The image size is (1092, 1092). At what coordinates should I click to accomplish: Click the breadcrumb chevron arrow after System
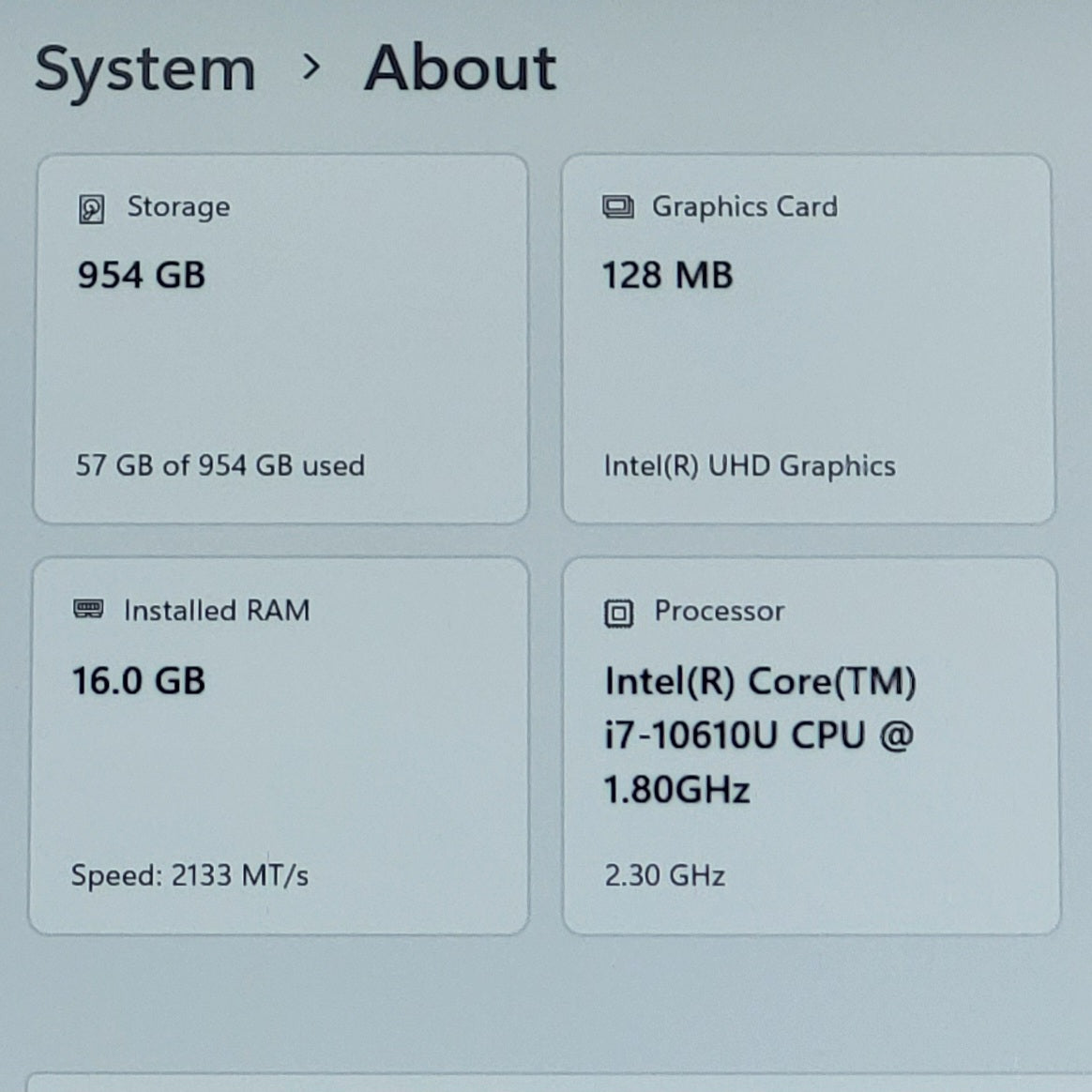311,68
